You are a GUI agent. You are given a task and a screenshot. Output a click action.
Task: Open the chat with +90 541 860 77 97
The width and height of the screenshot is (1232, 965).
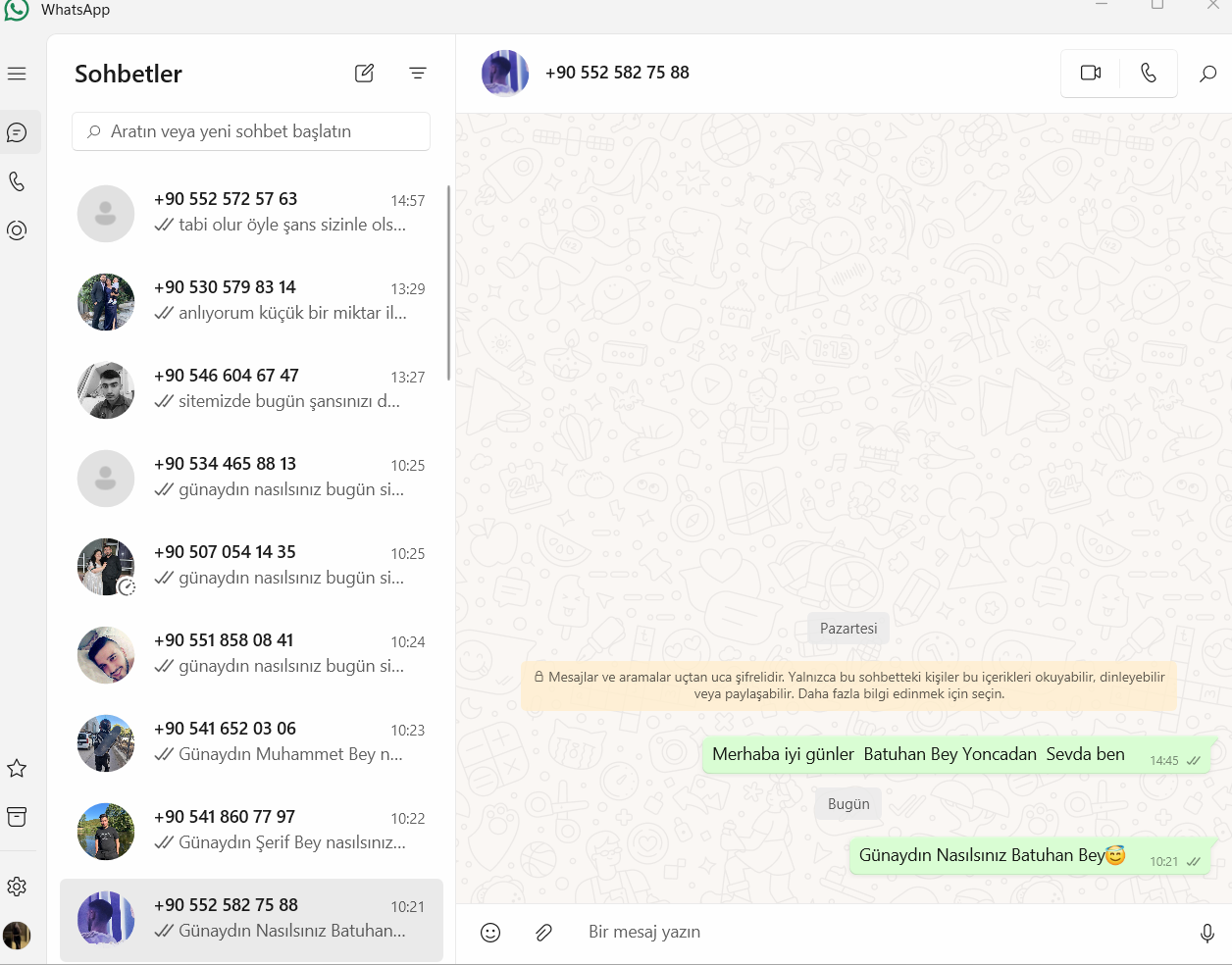pos(251,832)
